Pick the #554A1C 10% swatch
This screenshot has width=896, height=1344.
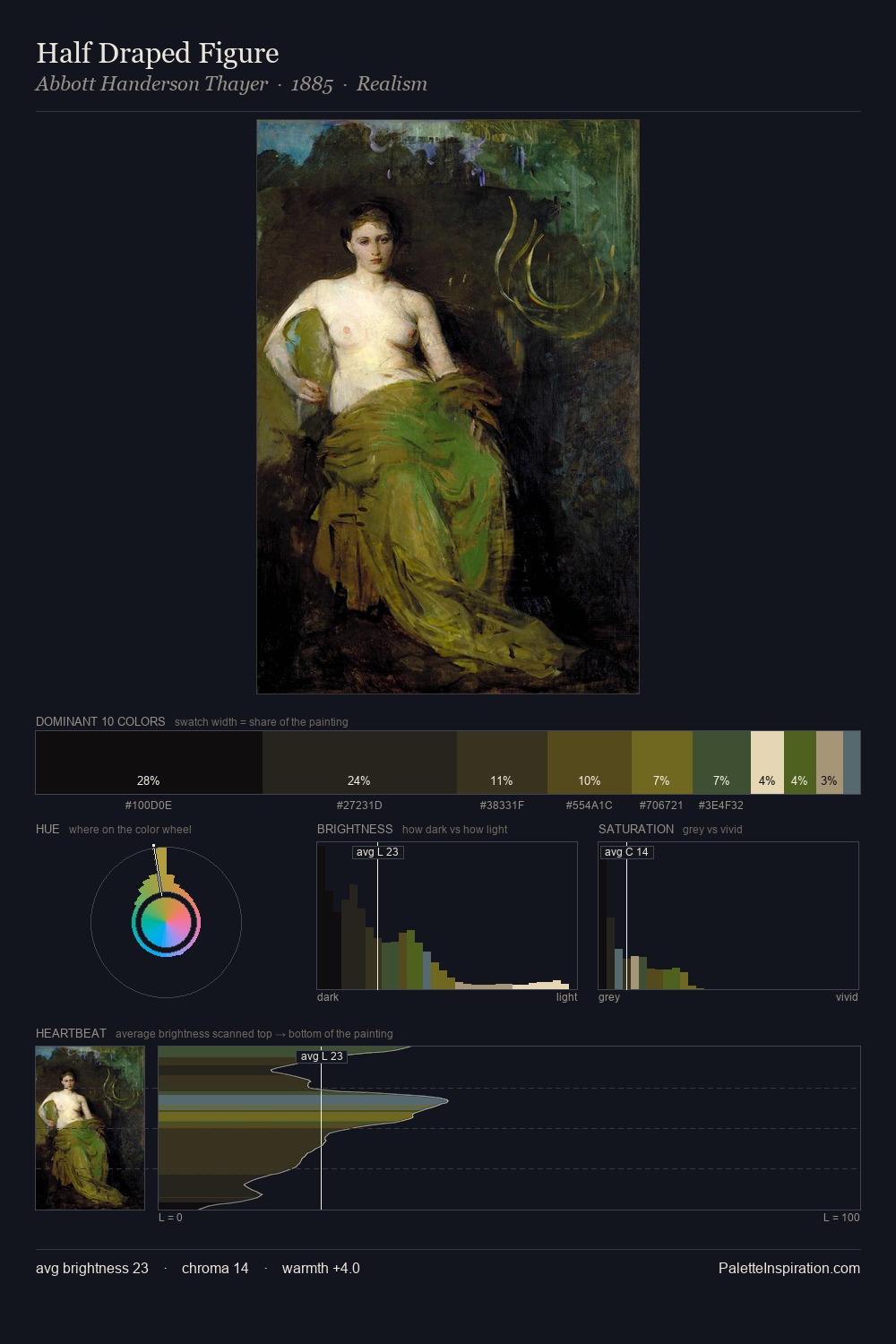point(590,762)
